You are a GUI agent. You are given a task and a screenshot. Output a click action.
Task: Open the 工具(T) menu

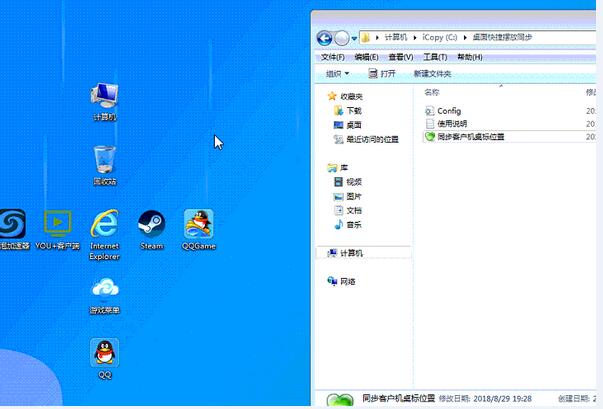click(x=435, y=57)
